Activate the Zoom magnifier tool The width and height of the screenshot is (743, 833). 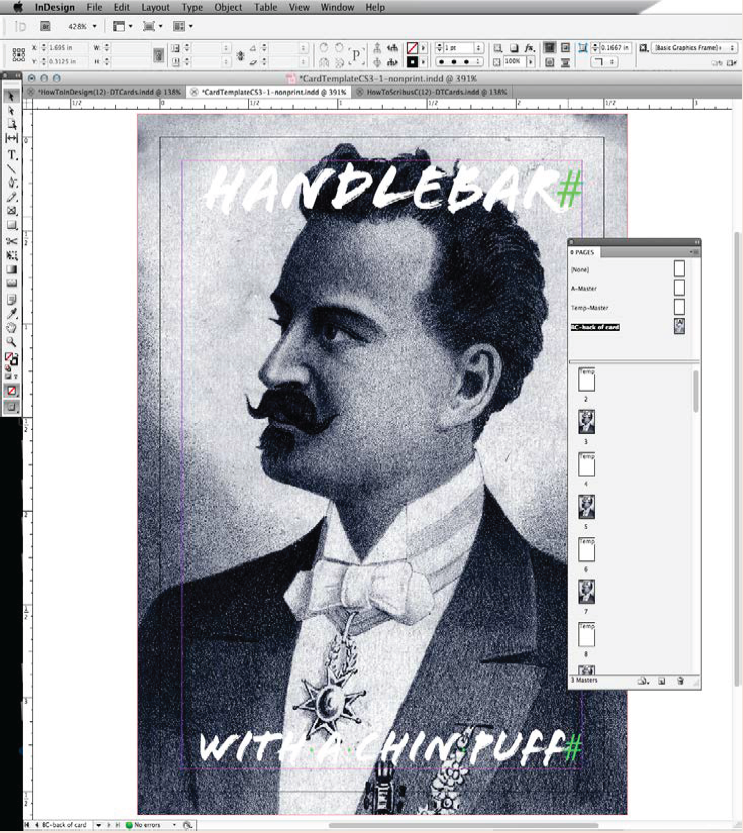[12, 341]
